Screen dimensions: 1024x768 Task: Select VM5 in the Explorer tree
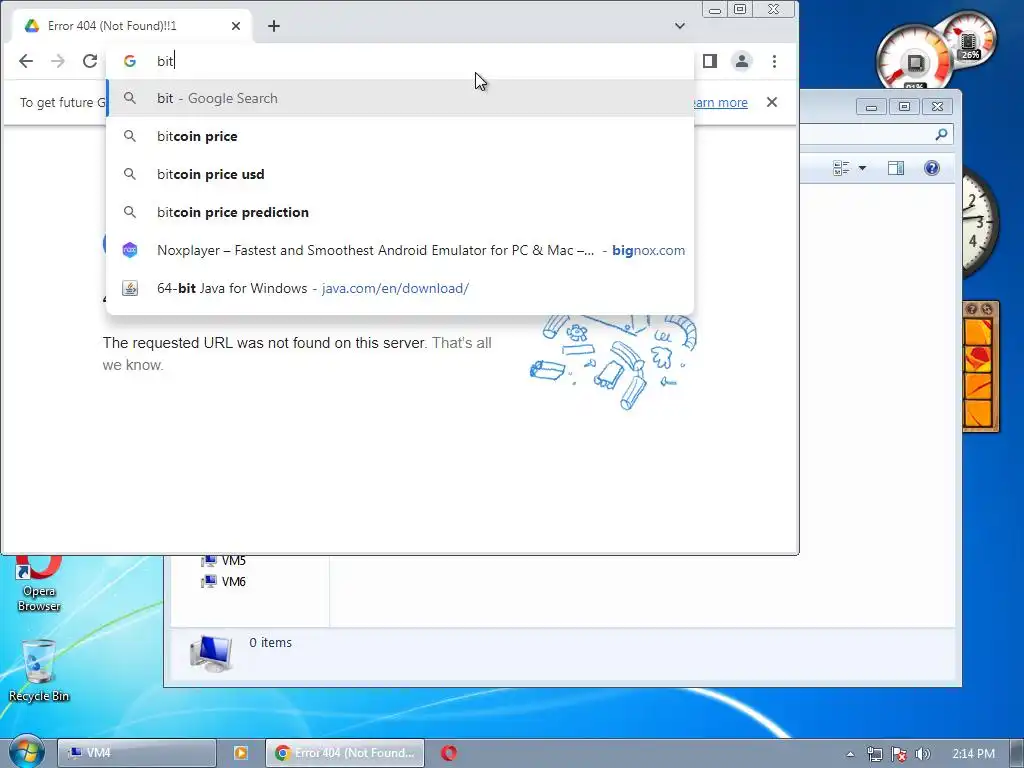click(223, 560)
